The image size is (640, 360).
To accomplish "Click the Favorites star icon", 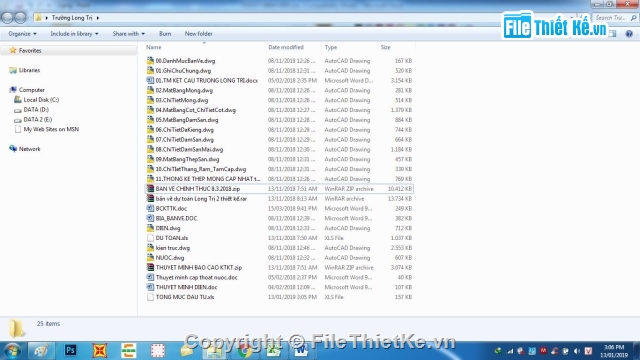I will click(x=13, y=50).
